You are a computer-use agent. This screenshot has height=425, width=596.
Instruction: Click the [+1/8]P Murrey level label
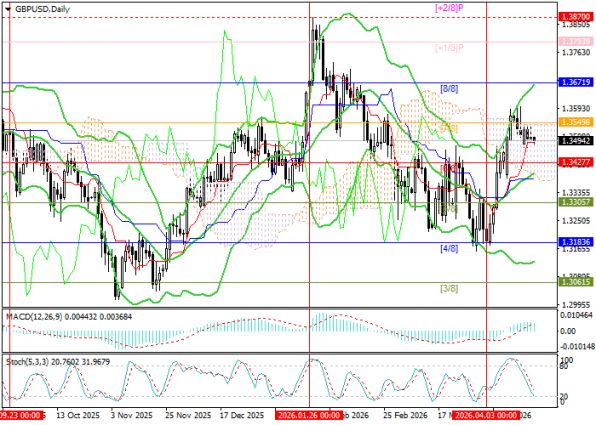pos(449,48)
